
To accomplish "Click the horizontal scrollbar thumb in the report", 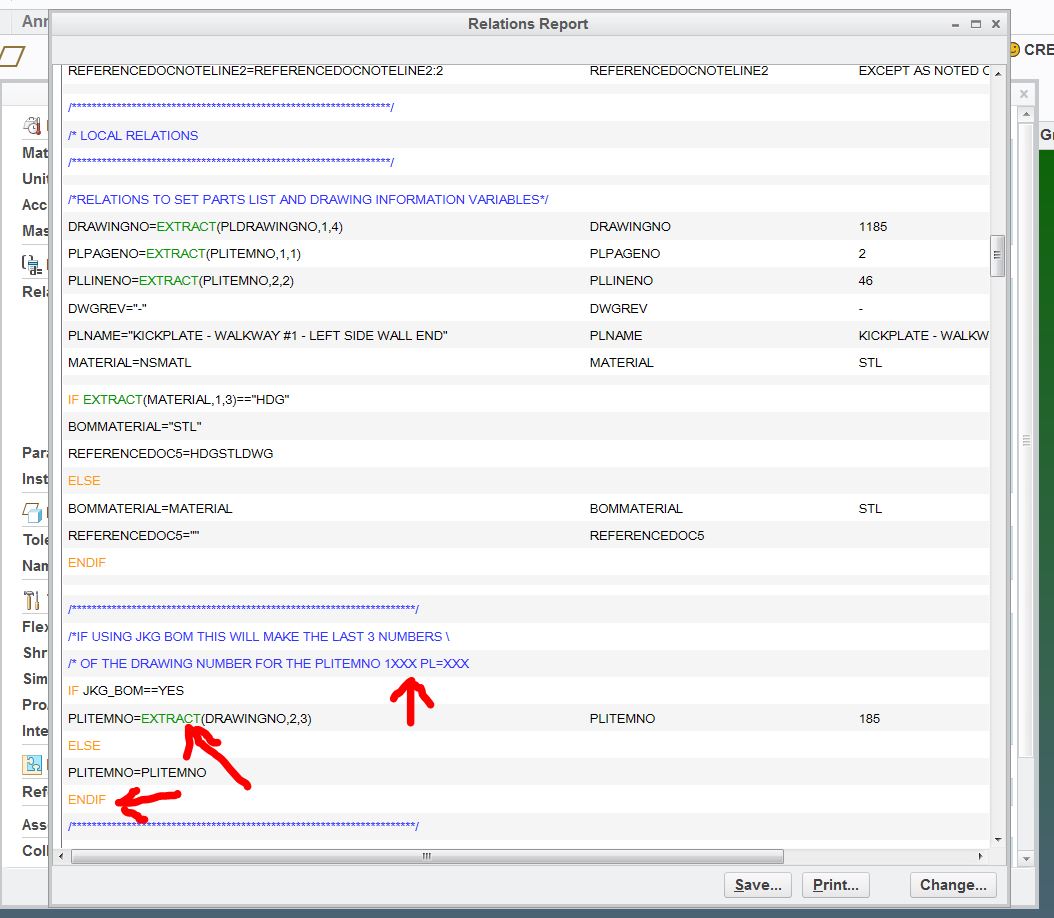I will coord(427,856).
